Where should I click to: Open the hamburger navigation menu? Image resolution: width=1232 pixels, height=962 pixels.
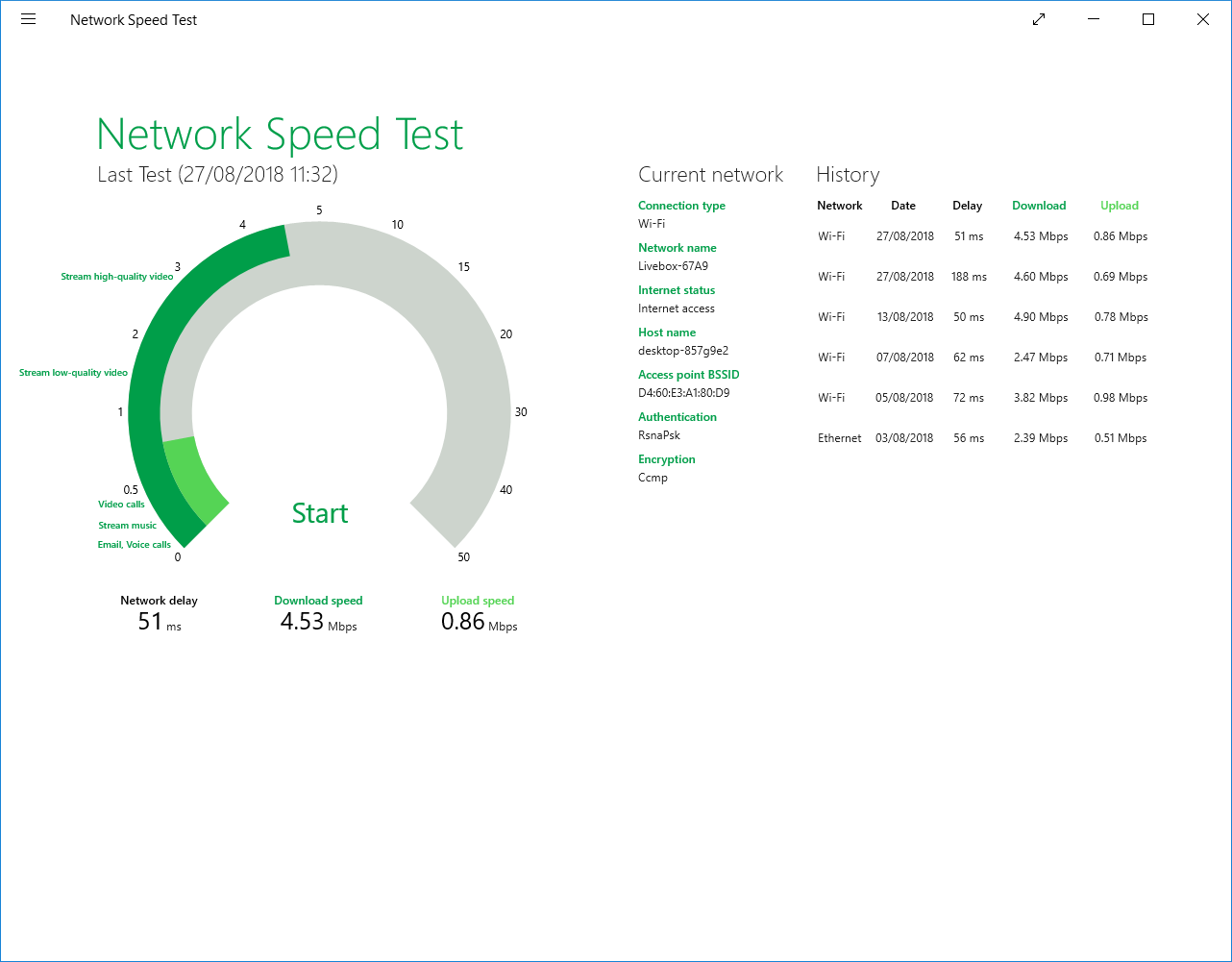[x=28, y=18]
